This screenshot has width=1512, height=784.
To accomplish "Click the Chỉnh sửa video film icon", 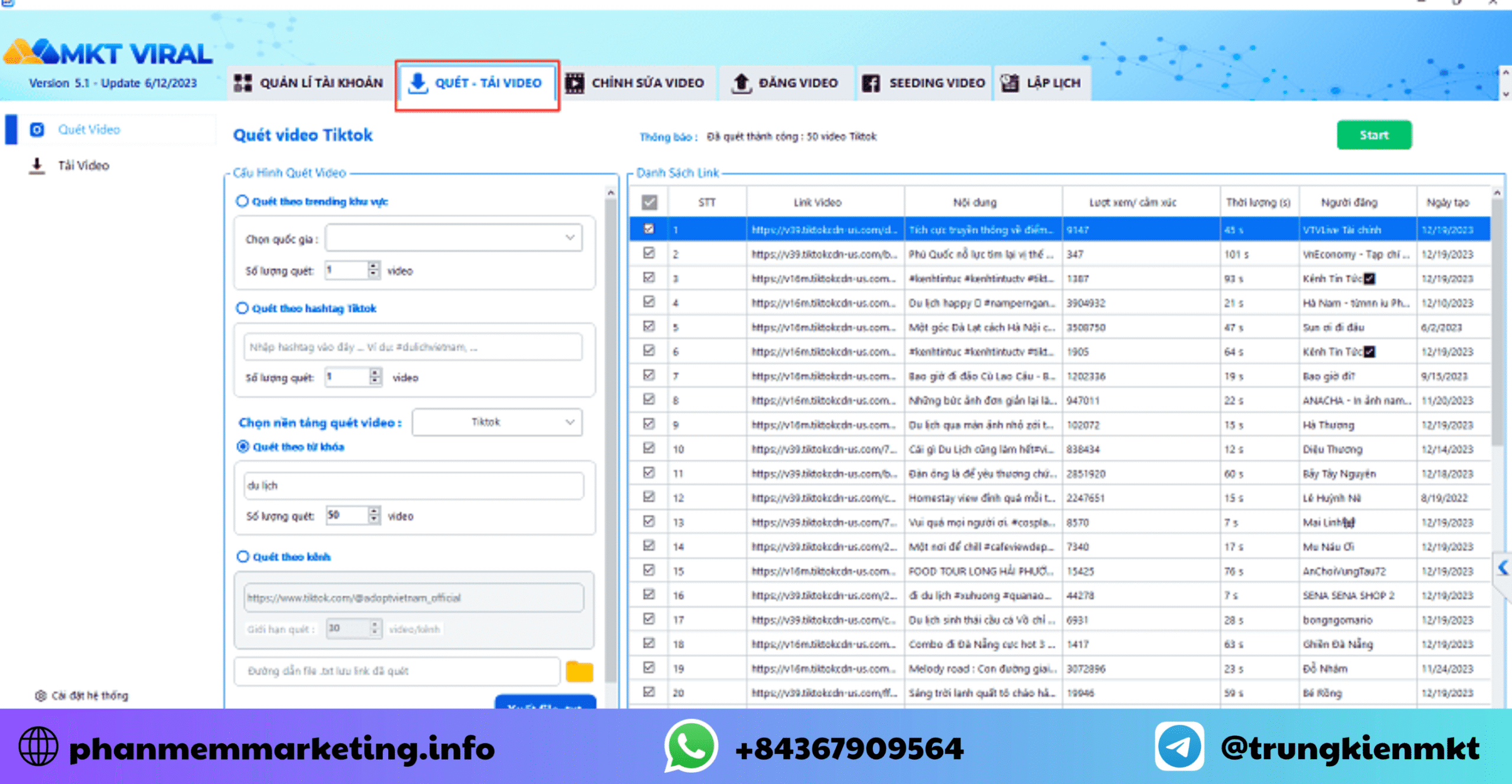I will pyautogui.click(x=575, y=83).
